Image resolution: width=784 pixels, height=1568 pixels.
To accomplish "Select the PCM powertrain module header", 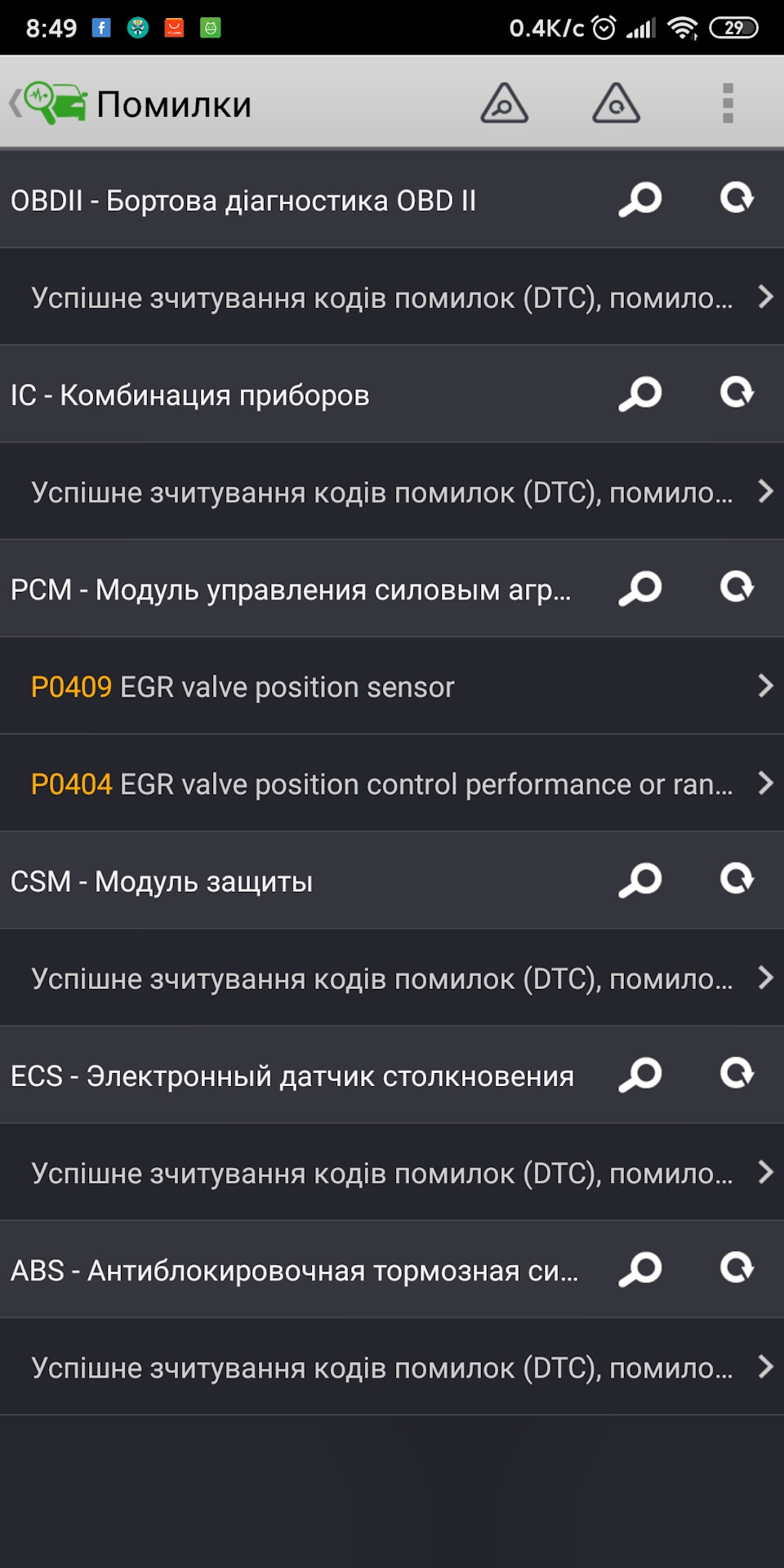I will coord(290,590).
